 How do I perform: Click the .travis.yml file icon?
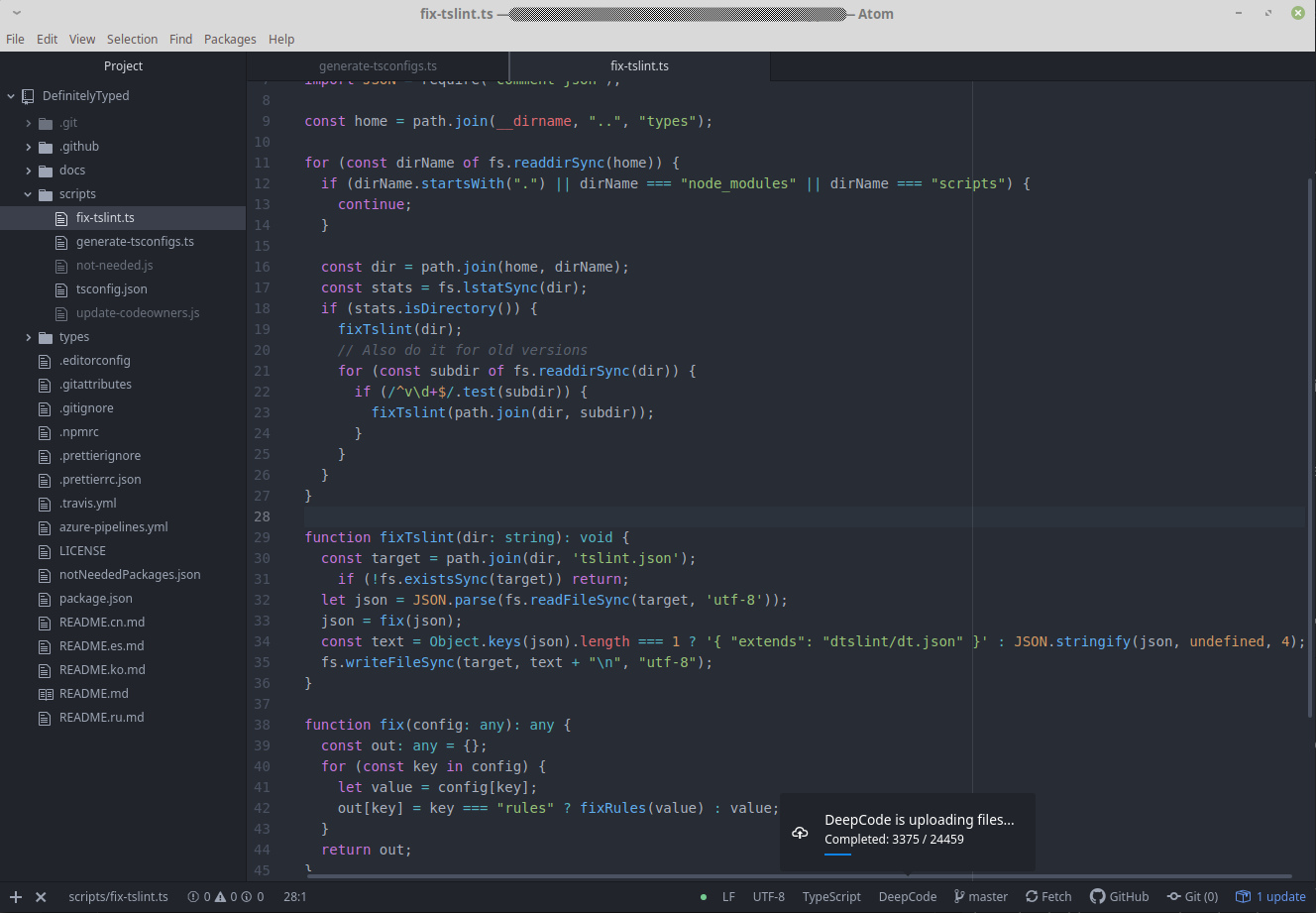pos(45,504)
